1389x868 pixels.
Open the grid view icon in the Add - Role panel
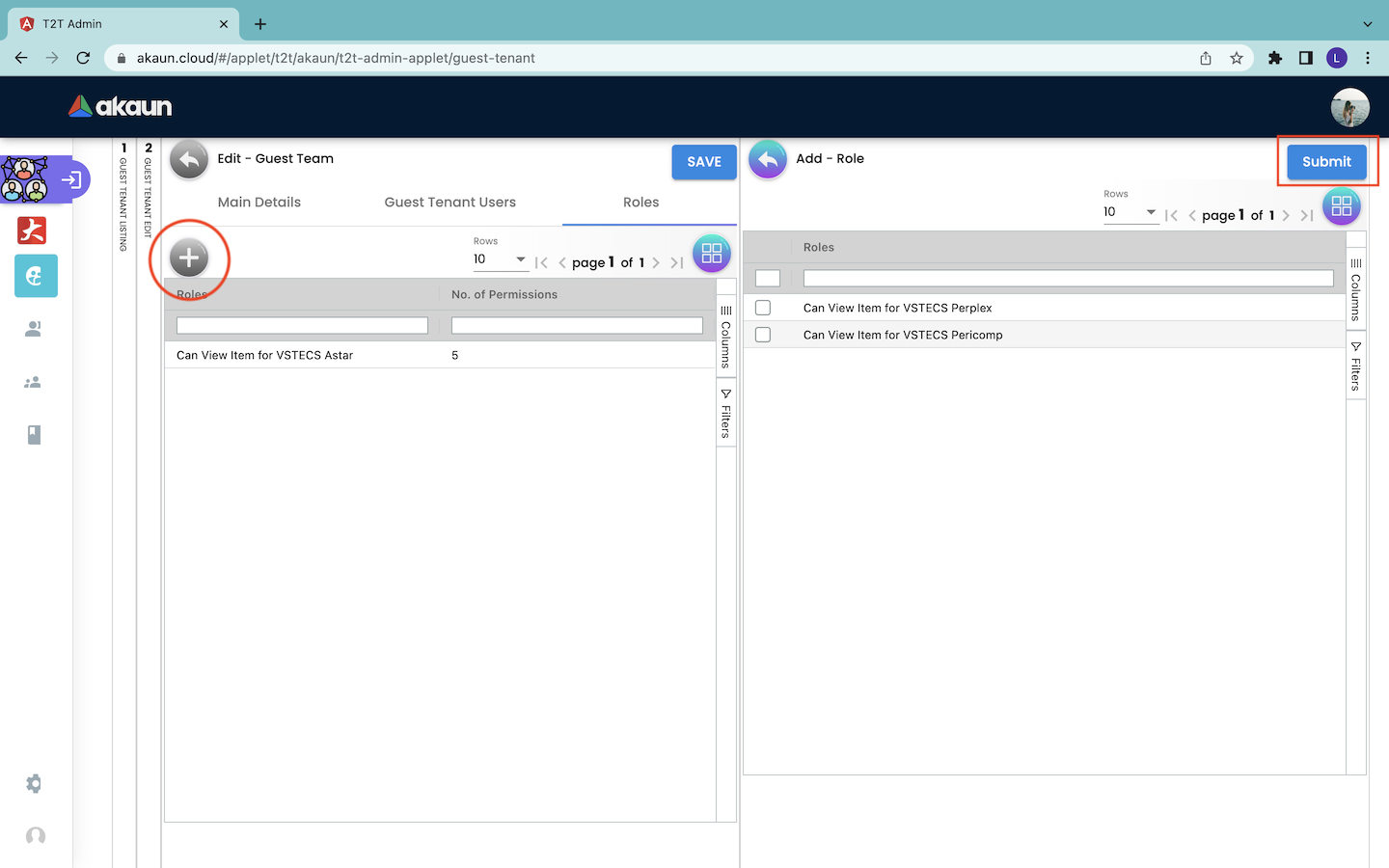(1341, 206)
